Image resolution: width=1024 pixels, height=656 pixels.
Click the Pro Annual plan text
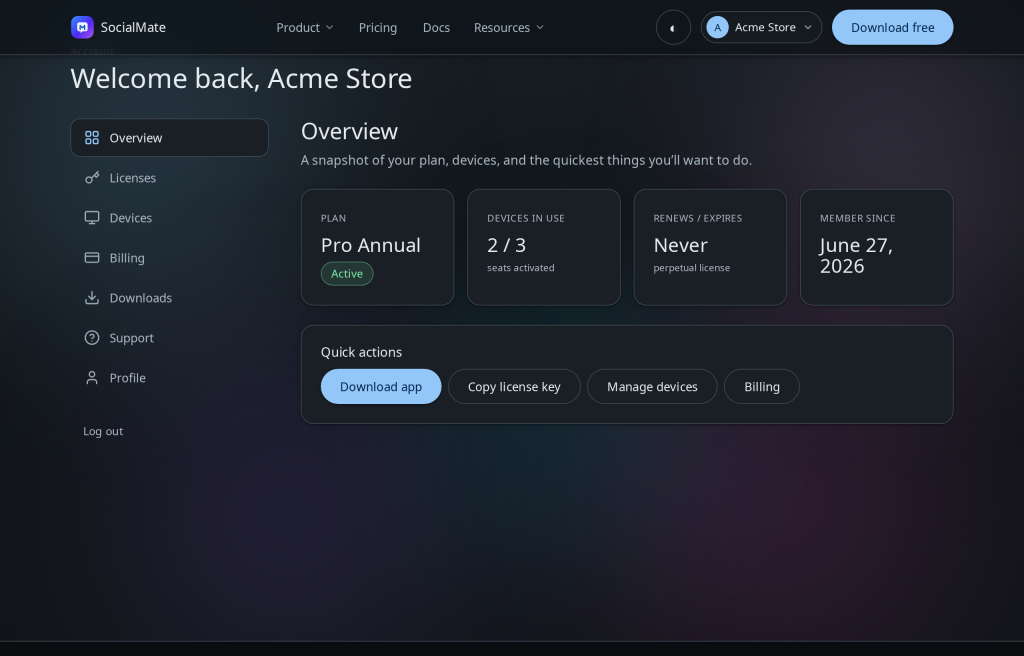pyautogui.click(x=370, y=245)
